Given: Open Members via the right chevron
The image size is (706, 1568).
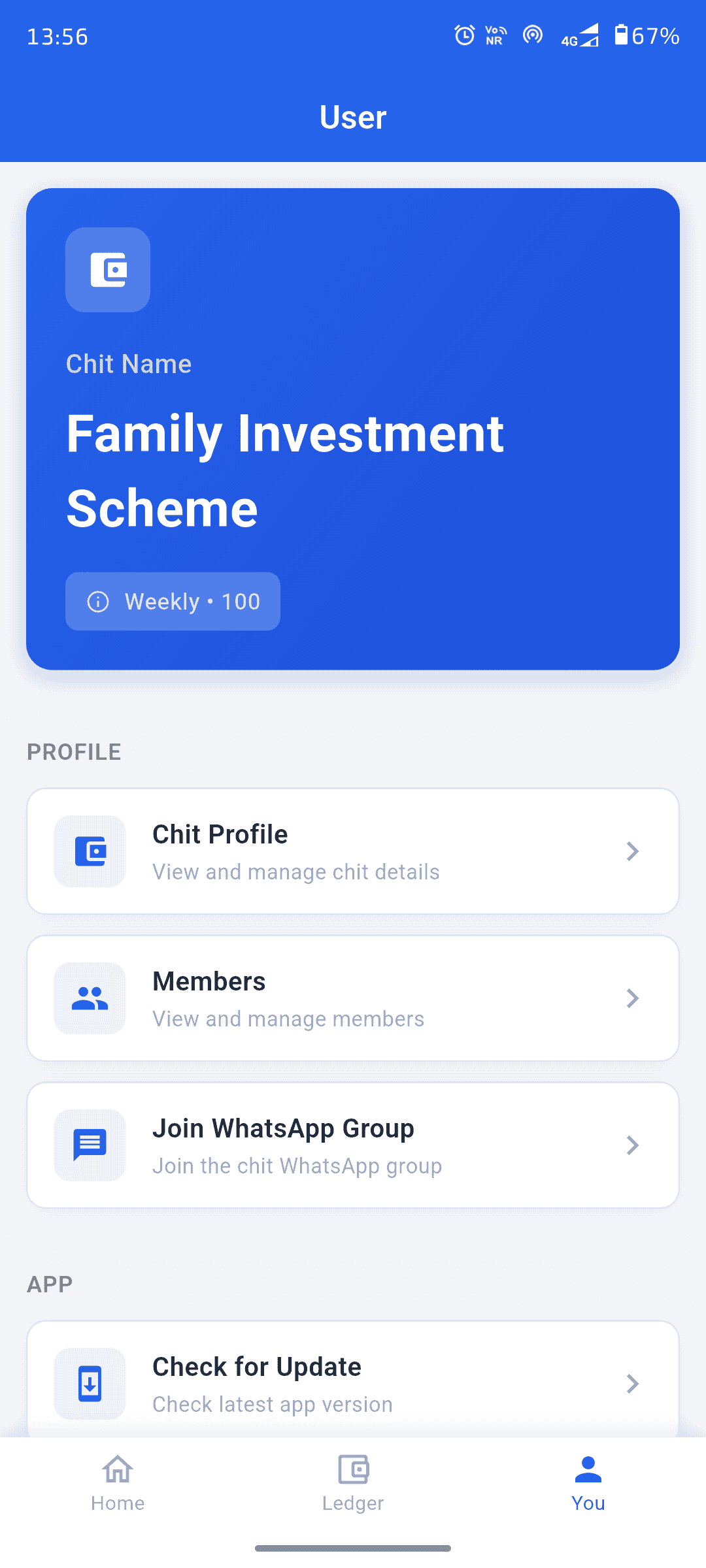Looking at the screenshot, I should 632,998.
